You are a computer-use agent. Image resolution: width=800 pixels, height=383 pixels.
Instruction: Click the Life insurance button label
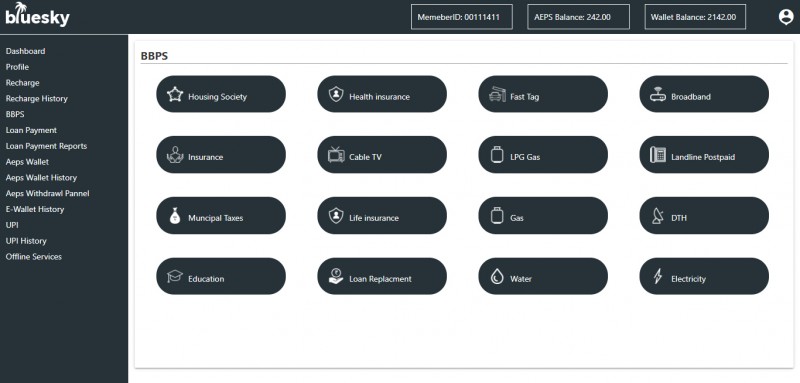tap(374, 218)
